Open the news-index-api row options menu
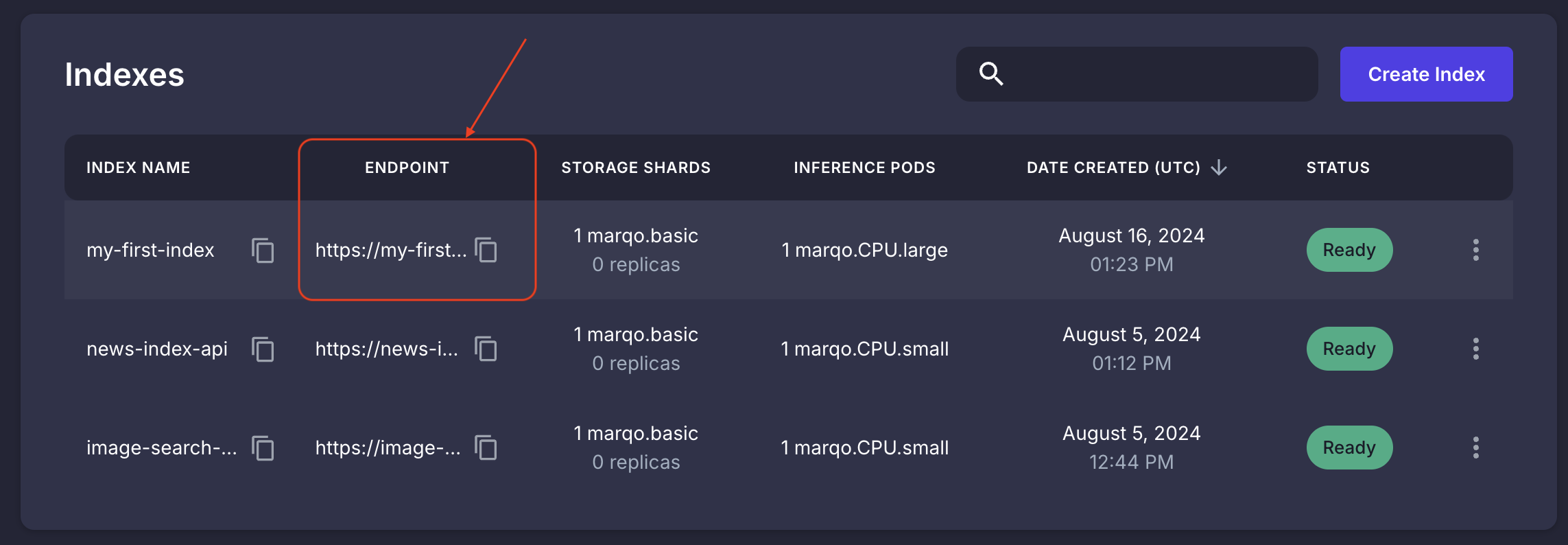 pos(1475,349)
